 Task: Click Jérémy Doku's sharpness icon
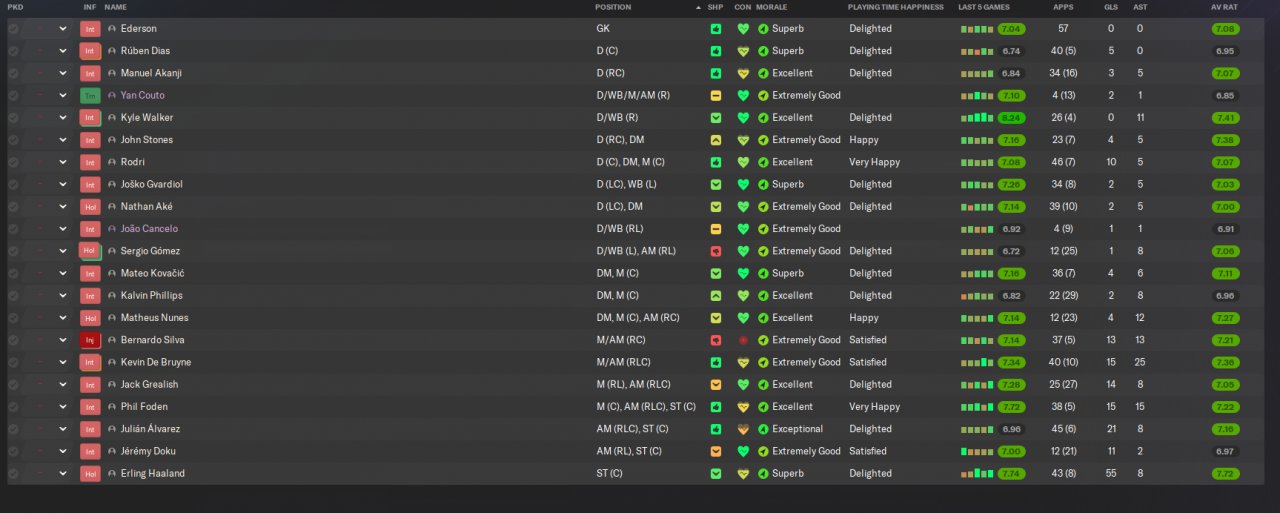click(716, 451)
